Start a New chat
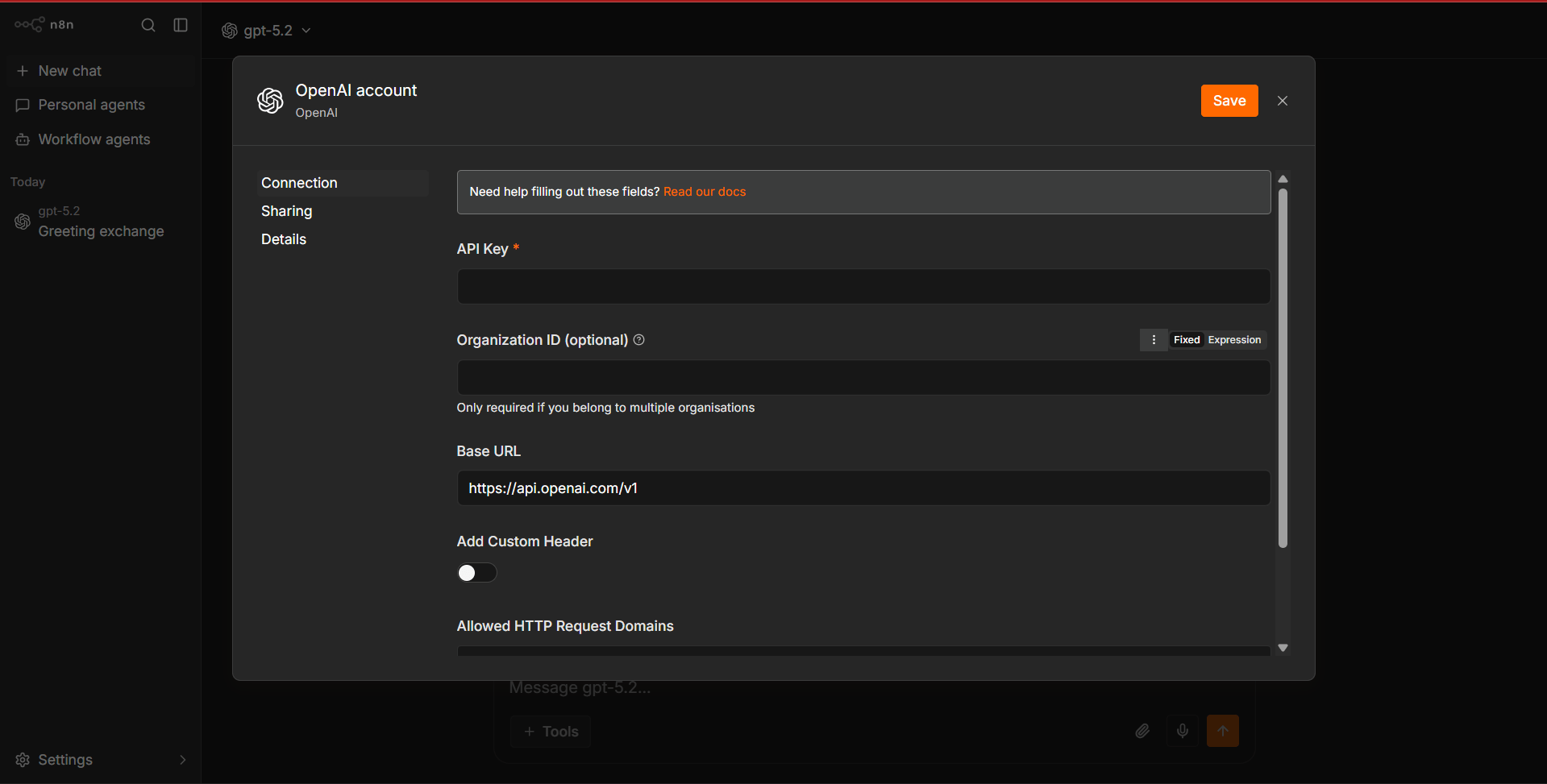Image resolution: width=1547 pixels, height=784 pixels. (x=99, y=71)
